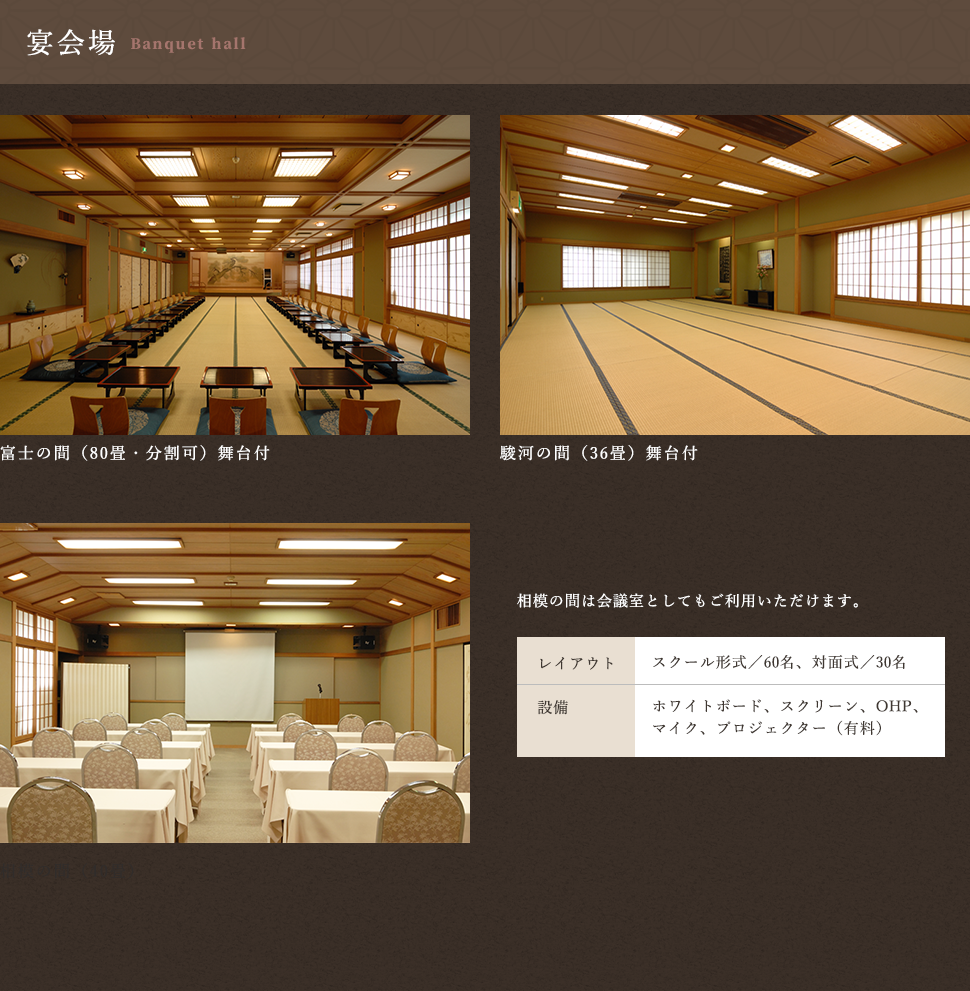The image size is (970, 991).
Task: Click the equipment list starting with ホワイトボード
Action: 786,717
